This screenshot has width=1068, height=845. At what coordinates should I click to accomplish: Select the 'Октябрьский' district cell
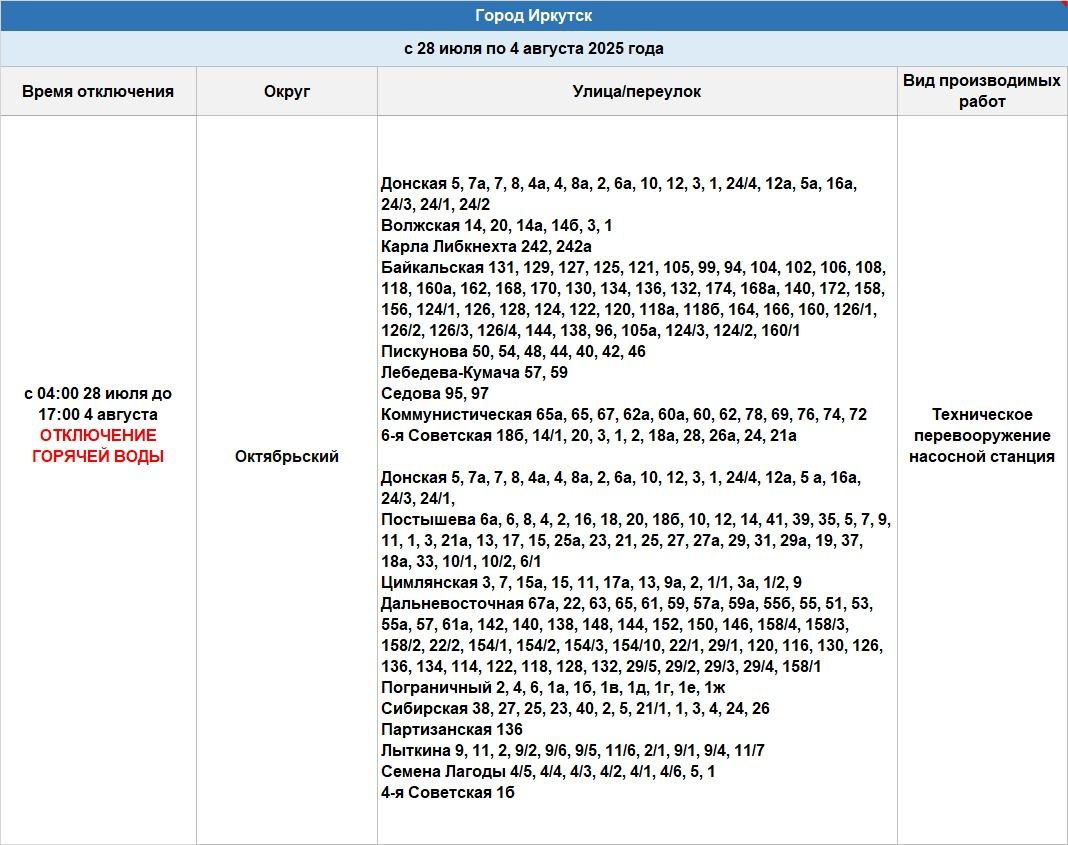click(287, 457)
